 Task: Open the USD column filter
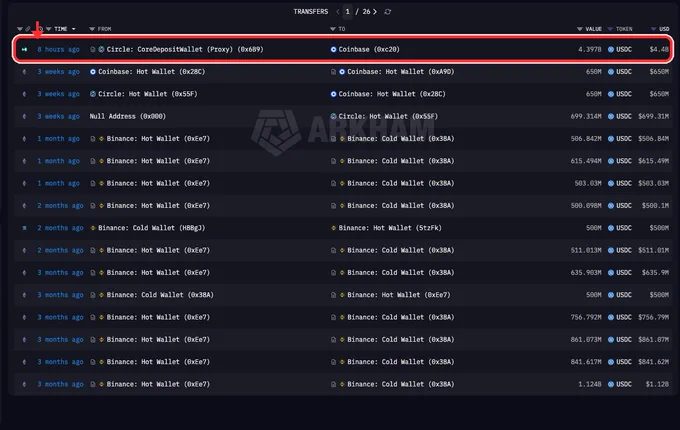click(x=653, y=29)
